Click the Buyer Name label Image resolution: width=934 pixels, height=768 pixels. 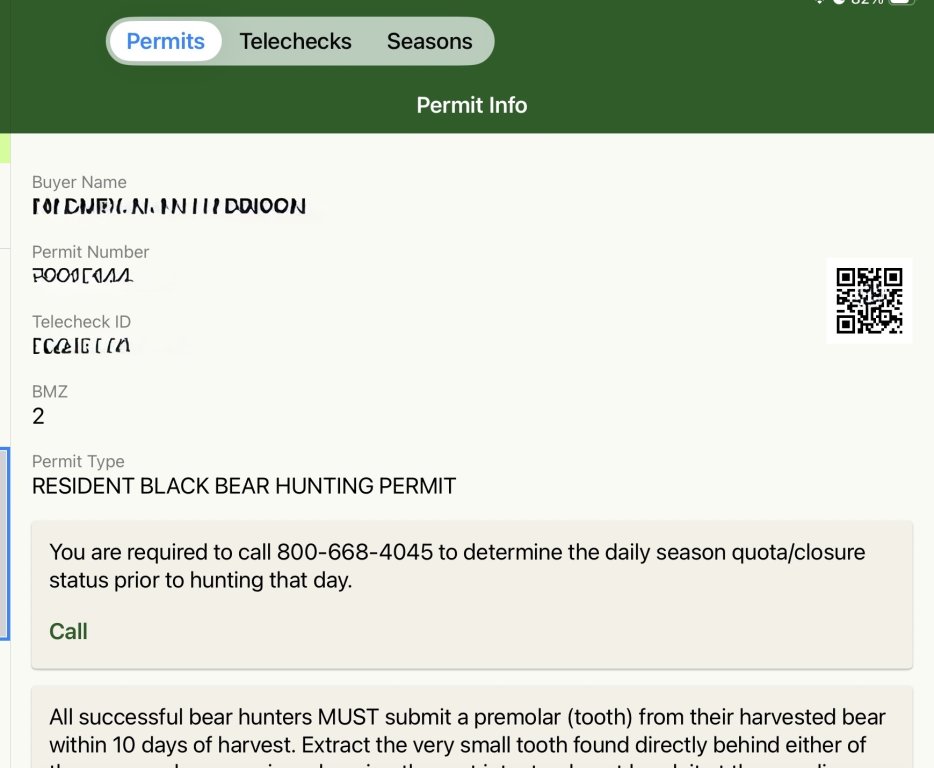79,182
